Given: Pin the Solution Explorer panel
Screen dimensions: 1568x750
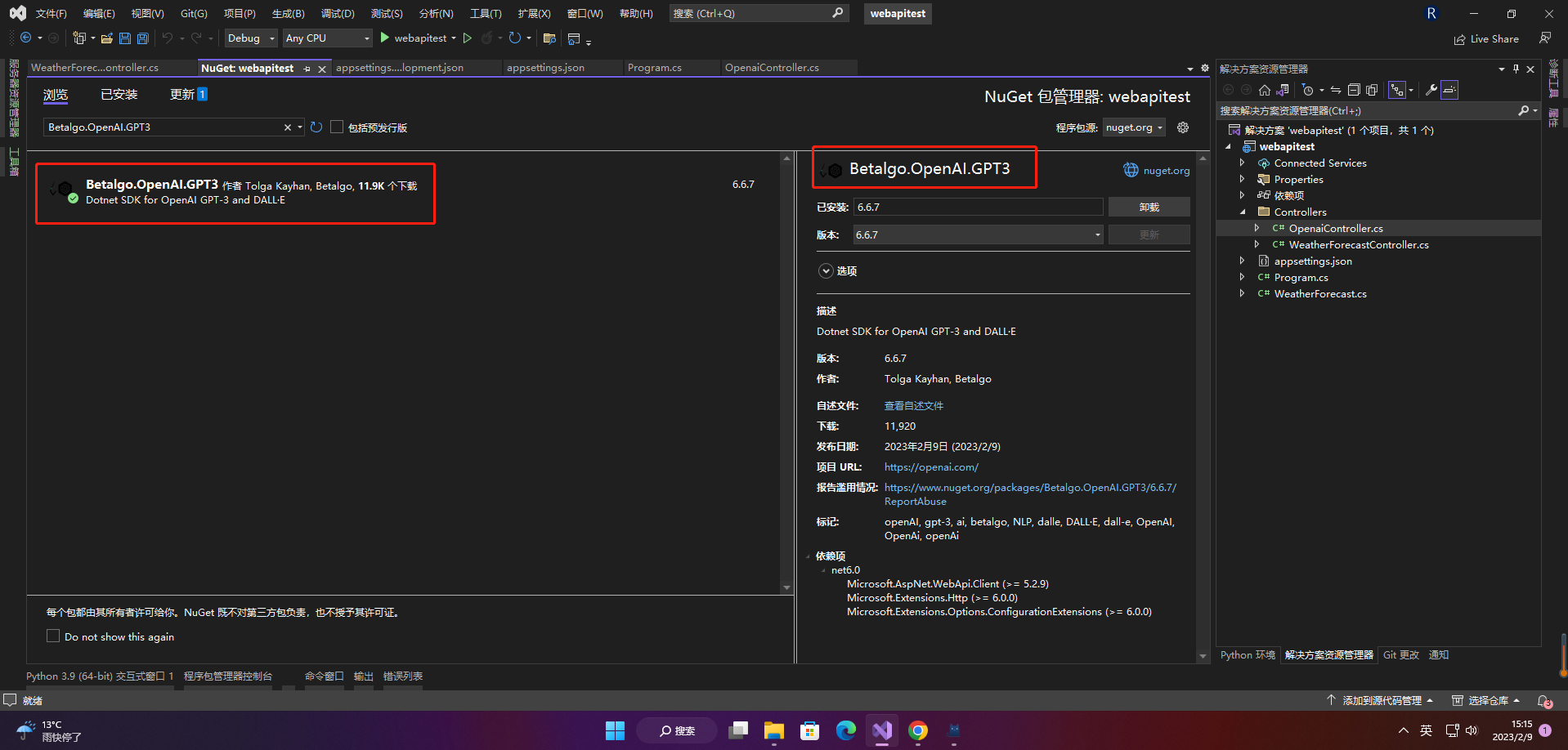Looking at the screenshot, I should point(1516,69).
